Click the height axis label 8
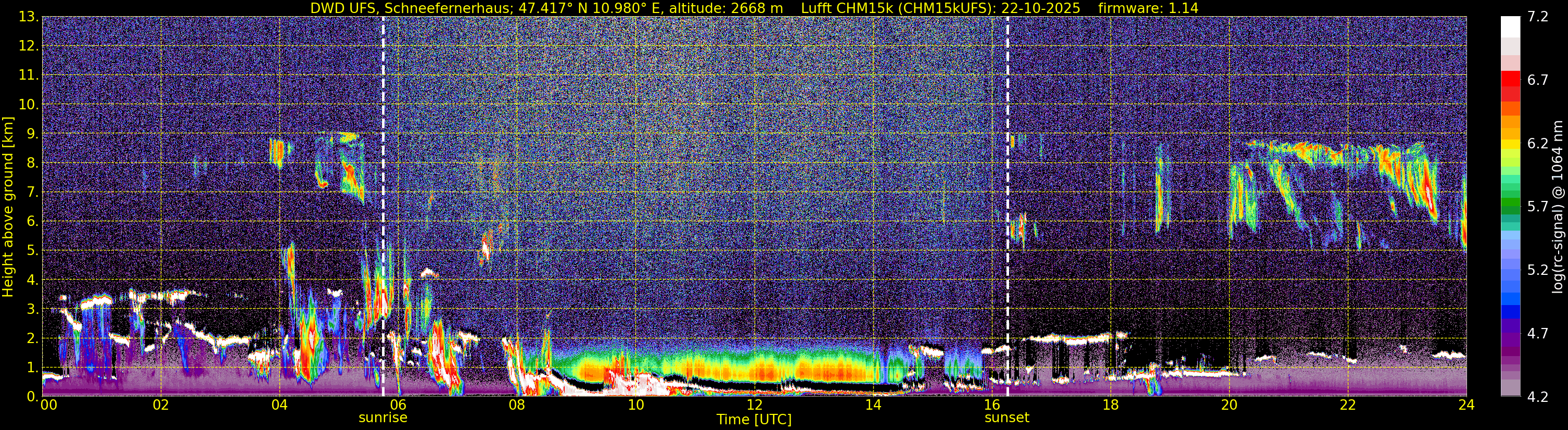This screenshot has height=430, width=1568. tap(32, 162)
